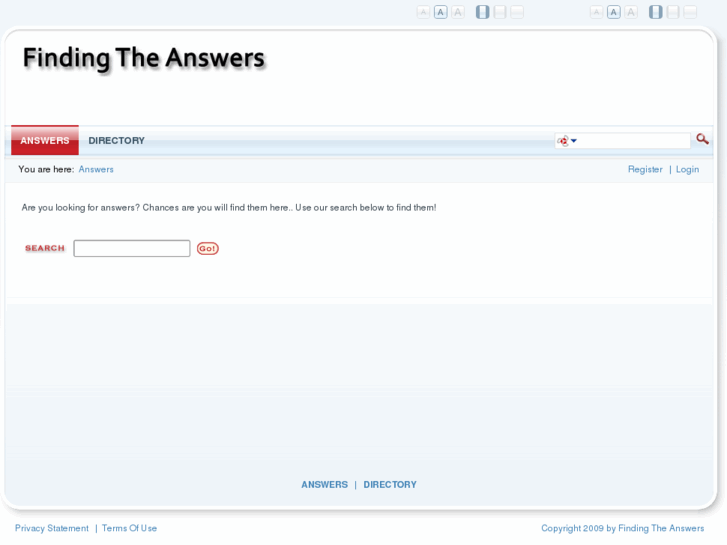The image size is (727, 545).
Task: Open the Login link
Action: pyautogui.click(x=687, y=169)
